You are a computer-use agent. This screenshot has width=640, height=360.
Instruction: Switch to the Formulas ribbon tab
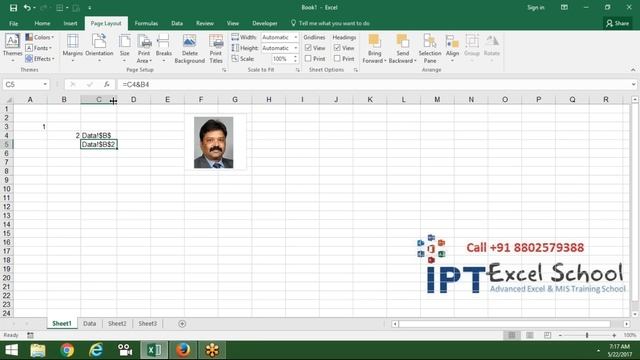pos(146,23)
